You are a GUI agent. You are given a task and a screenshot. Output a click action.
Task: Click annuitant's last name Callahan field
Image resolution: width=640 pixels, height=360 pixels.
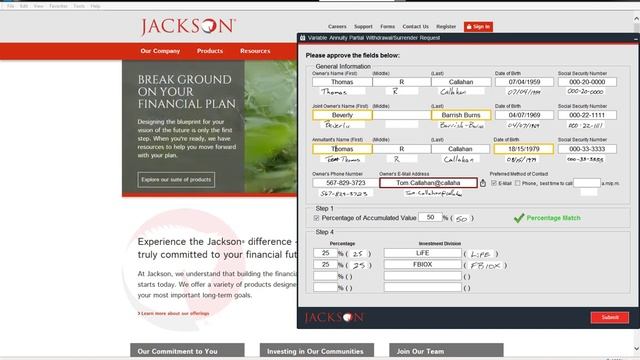(460, 149)
